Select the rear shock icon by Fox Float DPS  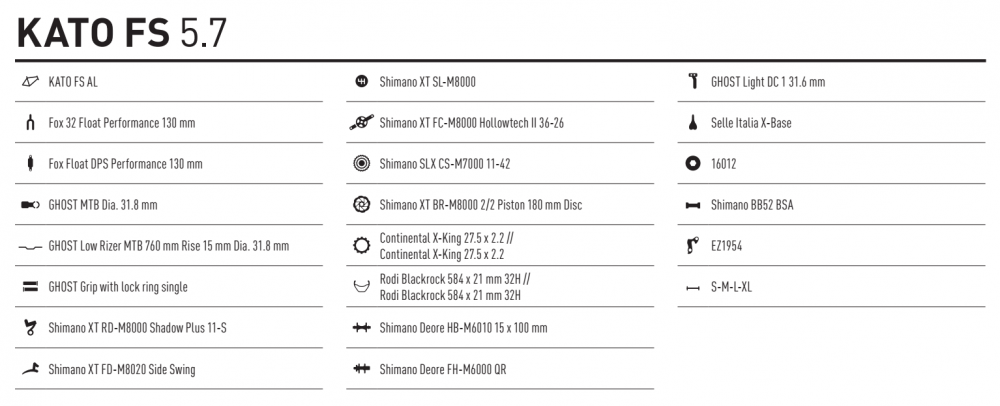click(x=30, y=164)
